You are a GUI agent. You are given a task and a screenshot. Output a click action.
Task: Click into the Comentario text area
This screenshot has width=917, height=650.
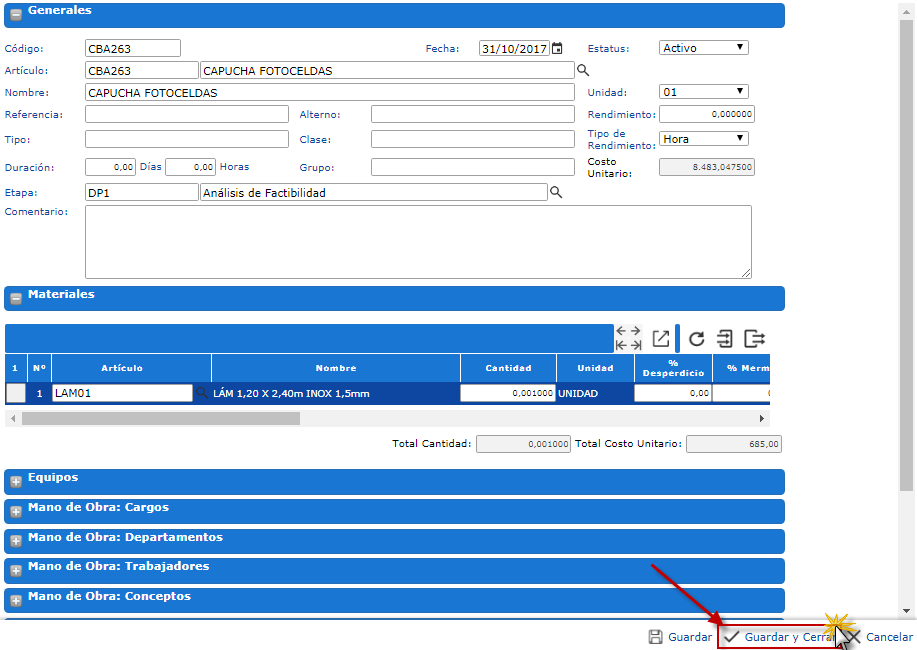coord(418,241)
